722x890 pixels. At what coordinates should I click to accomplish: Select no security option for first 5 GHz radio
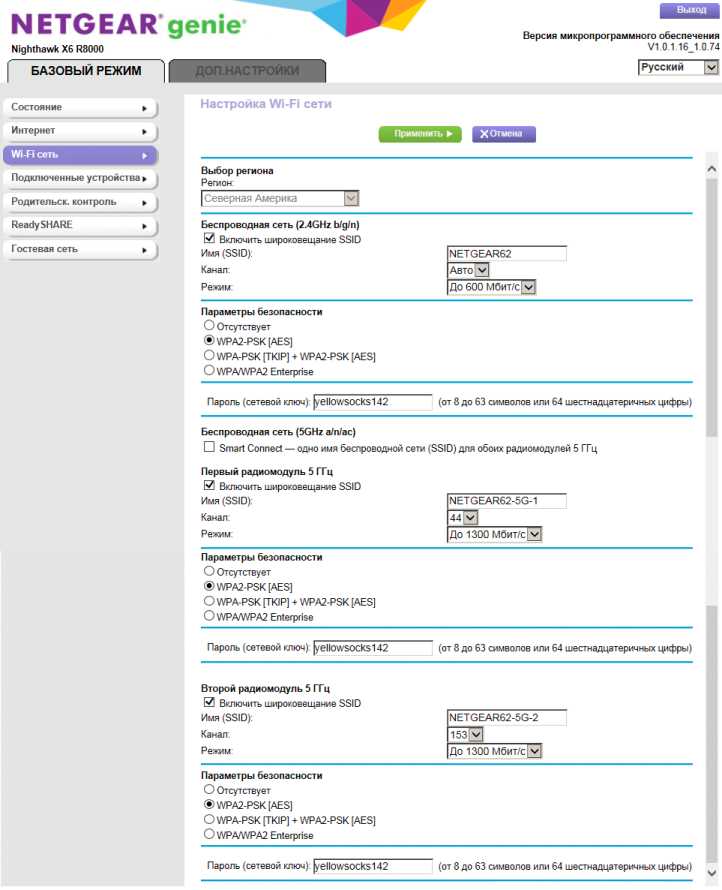pos(209,571)
